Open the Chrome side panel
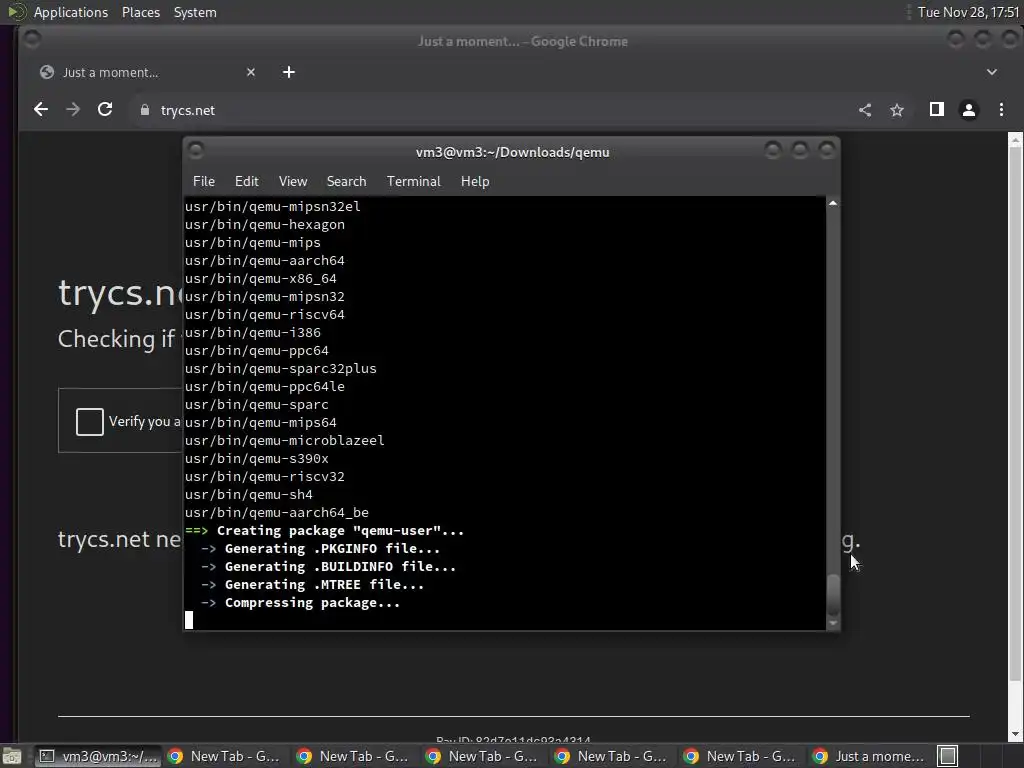 tap(936, 110)
